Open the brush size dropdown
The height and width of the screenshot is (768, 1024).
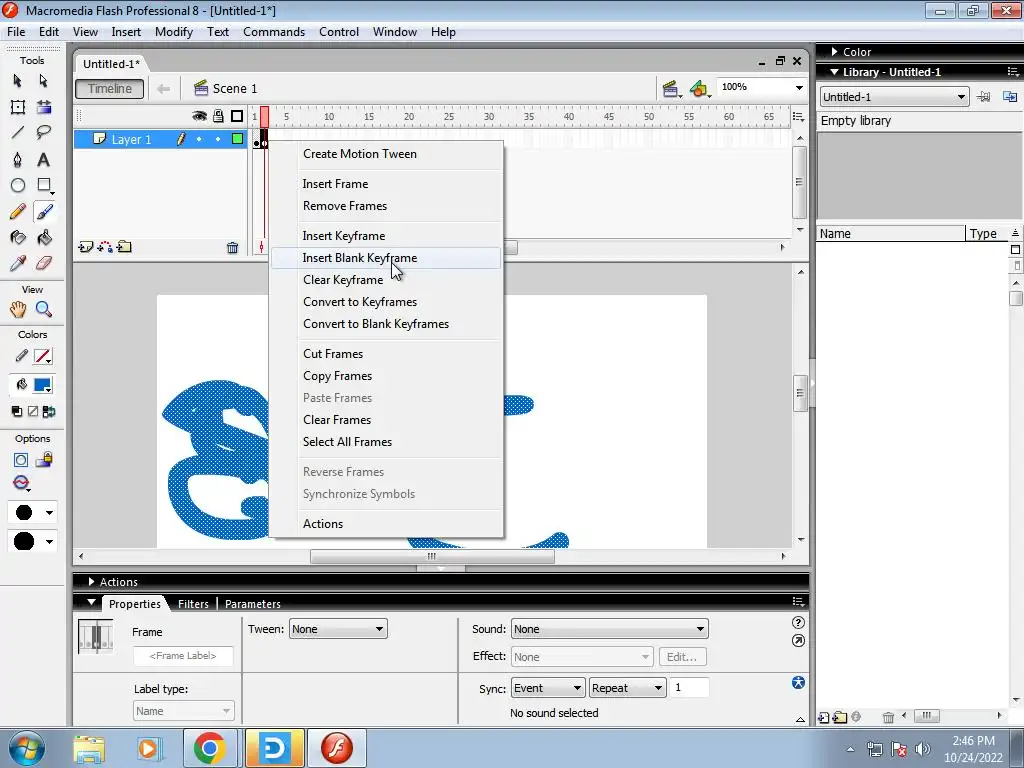[x=32, y=513]
